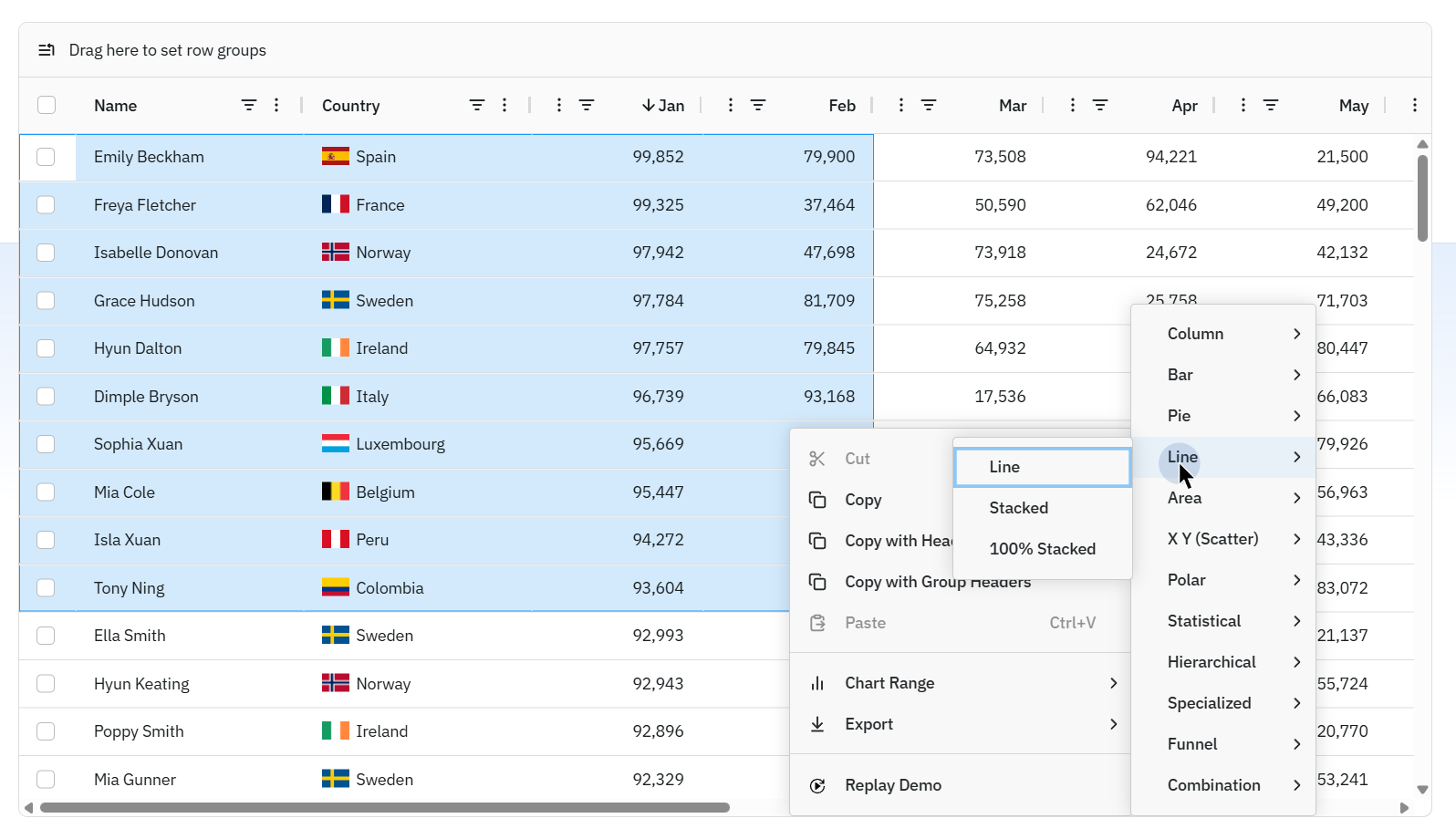Select 100% Stacked line chart option

1042,549
